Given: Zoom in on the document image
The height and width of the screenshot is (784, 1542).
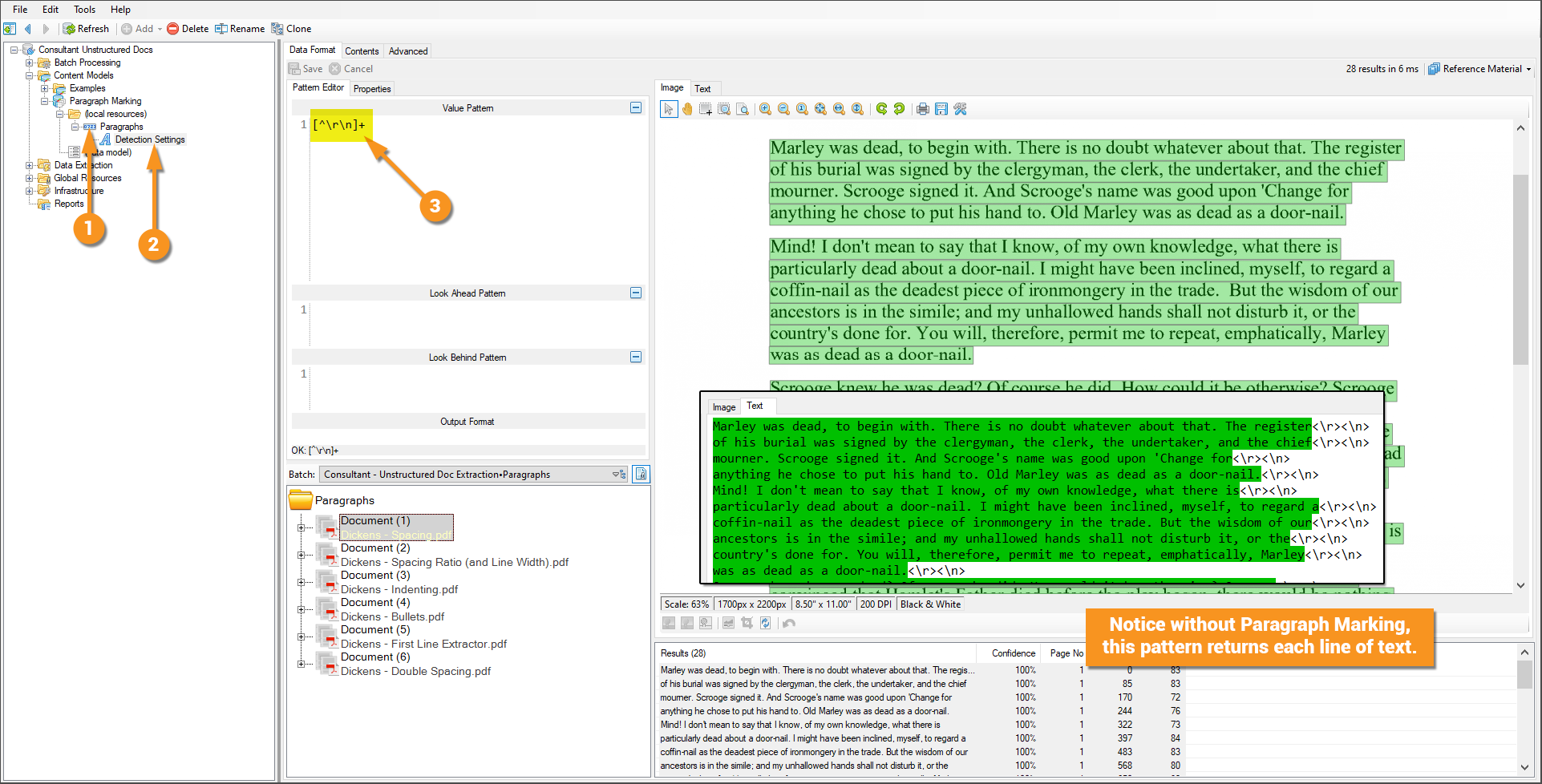Looking at the screenshot, I should pyautogui.click(x=766, y=109).
